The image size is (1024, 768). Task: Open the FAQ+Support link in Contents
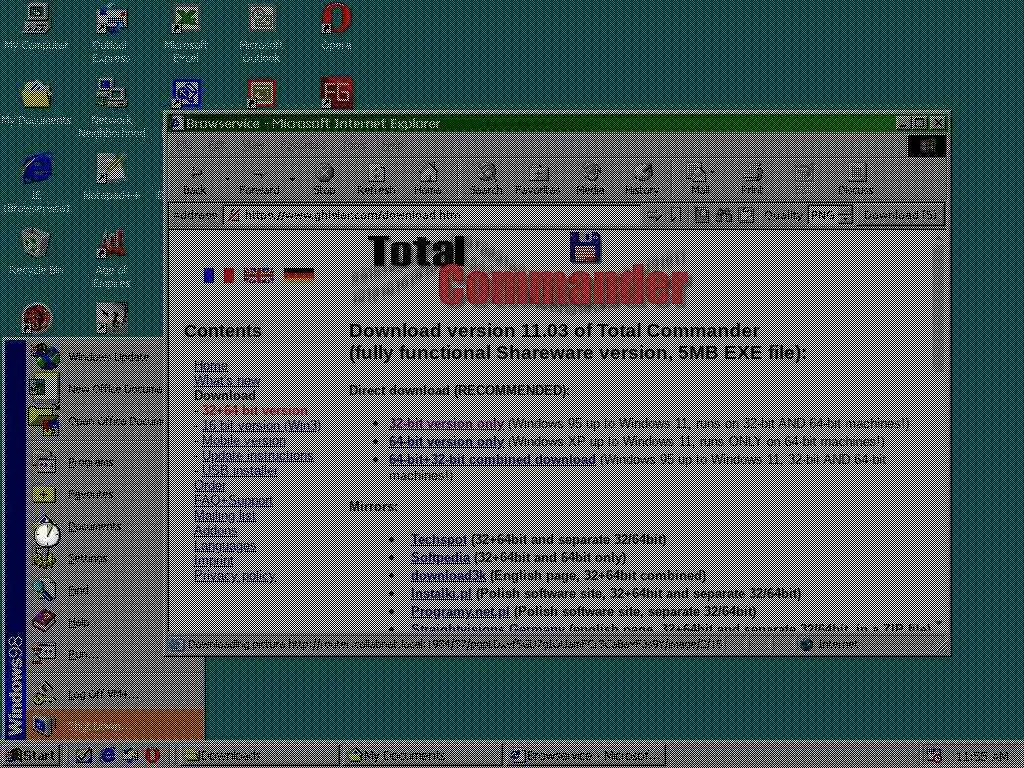pyautogui.click(x=233, y=501)
